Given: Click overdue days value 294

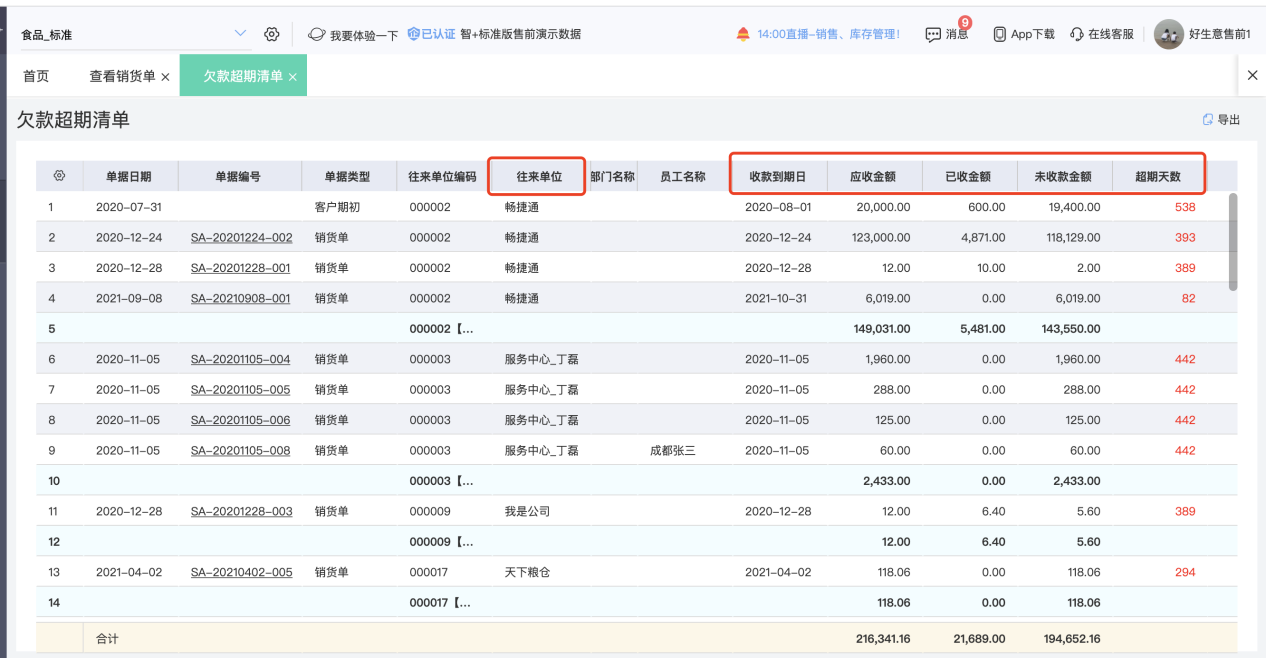Looking at the screenshot, I should (x=1185, y=572).
